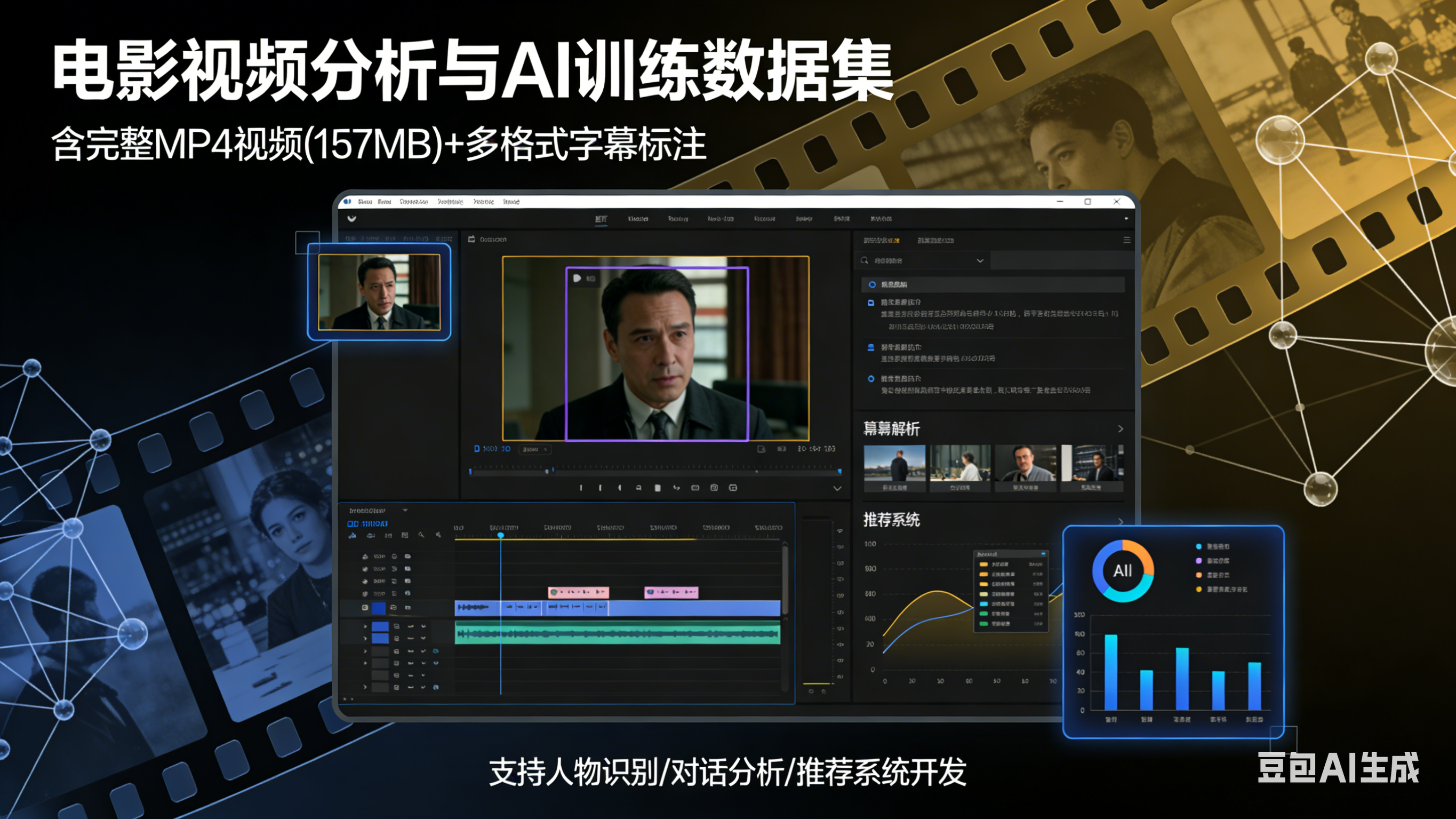This screenshot has height=819, width=1456.
Task: Open the hamburger menu of the analysis panel
Action: tap(1126, 241)
